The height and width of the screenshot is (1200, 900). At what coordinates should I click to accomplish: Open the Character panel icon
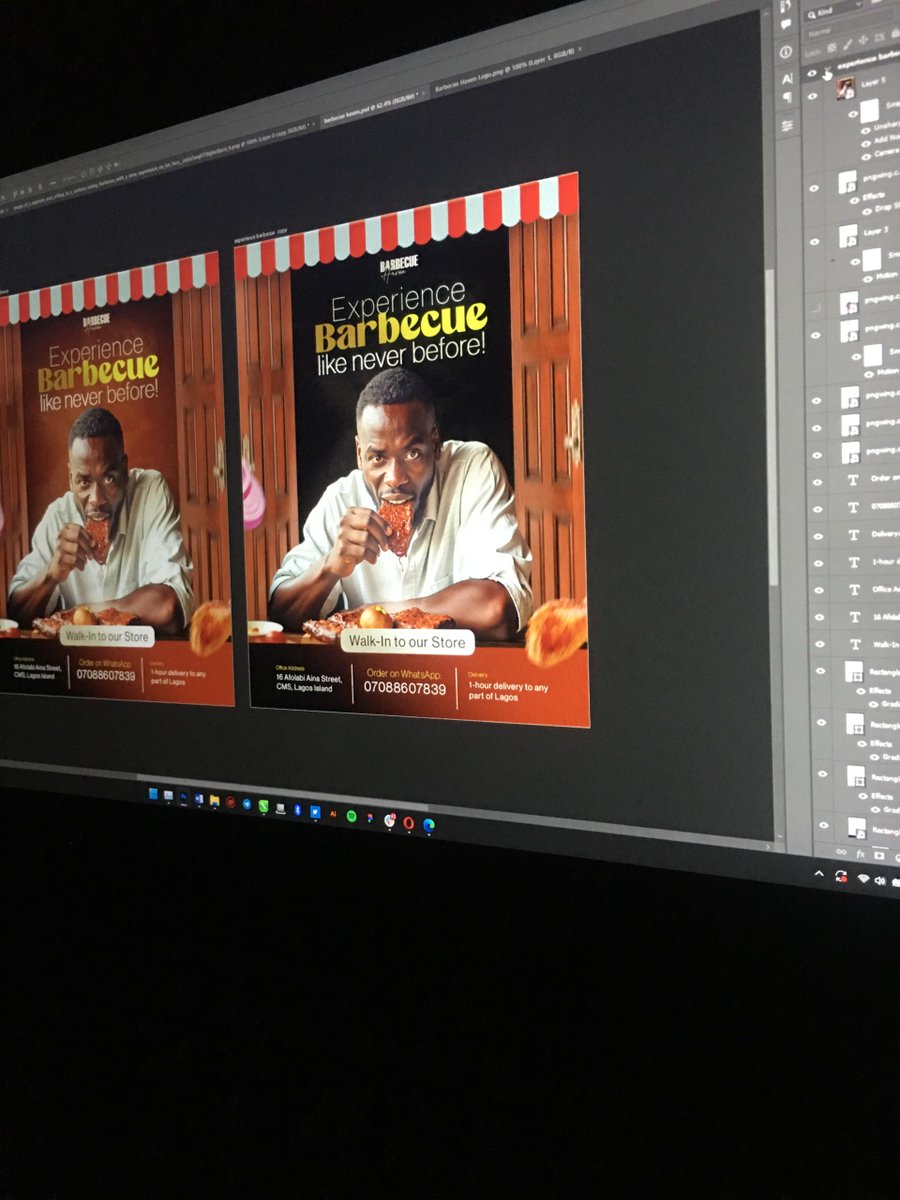(787, 78)
